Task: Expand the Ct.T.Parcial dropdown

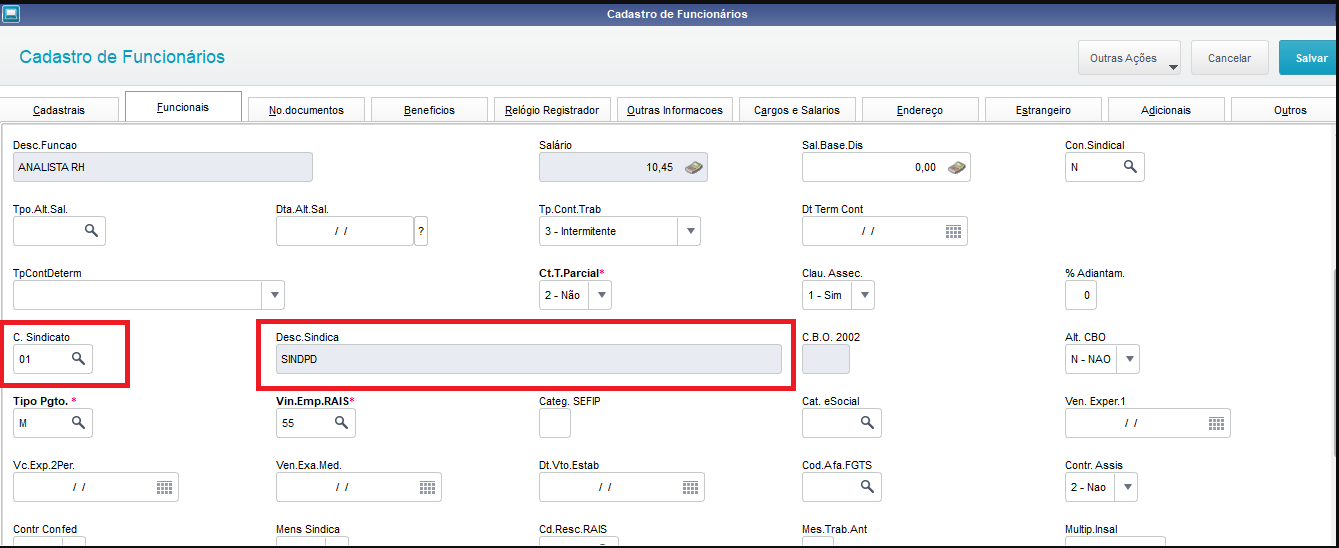Action: click(x=600, y=295)
